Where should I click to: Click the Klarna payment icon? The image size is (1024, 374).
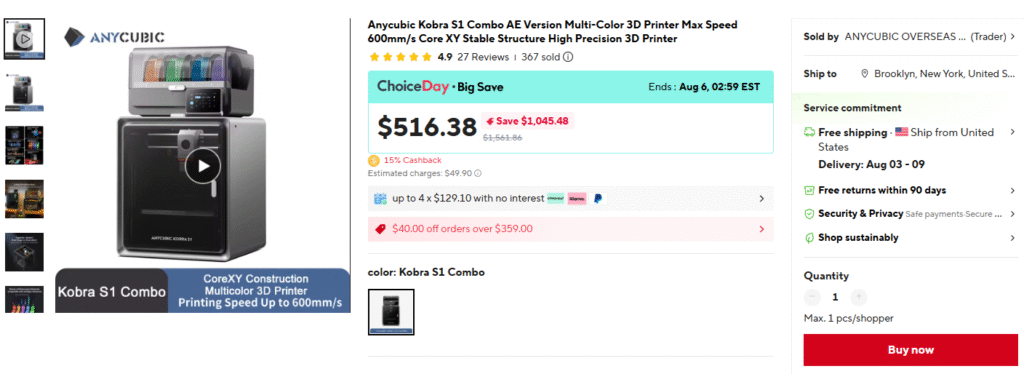click(577, 198)
